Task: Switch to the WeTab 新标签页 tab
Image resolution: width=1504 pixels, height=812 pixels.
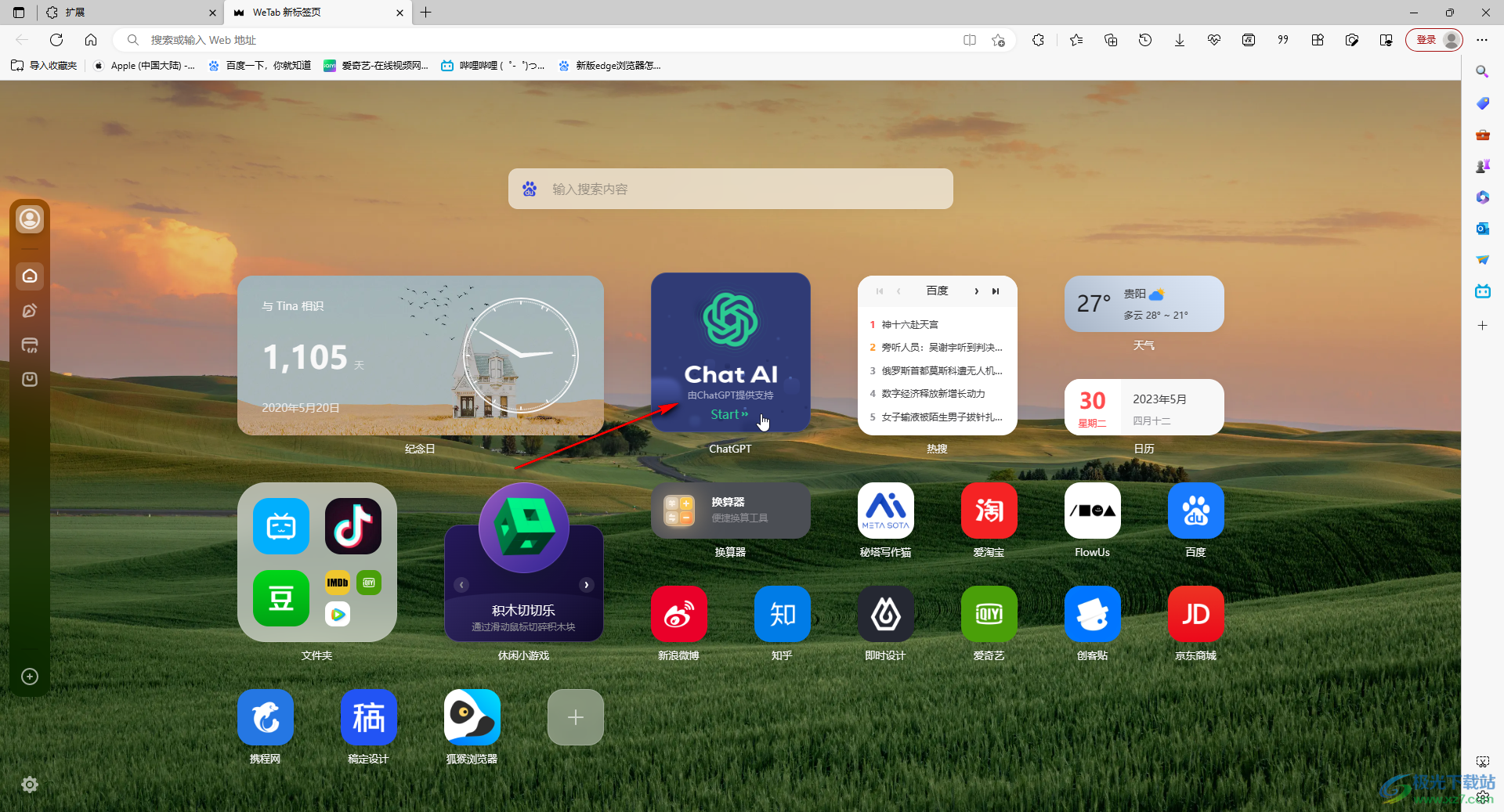Action: (318, 13)
